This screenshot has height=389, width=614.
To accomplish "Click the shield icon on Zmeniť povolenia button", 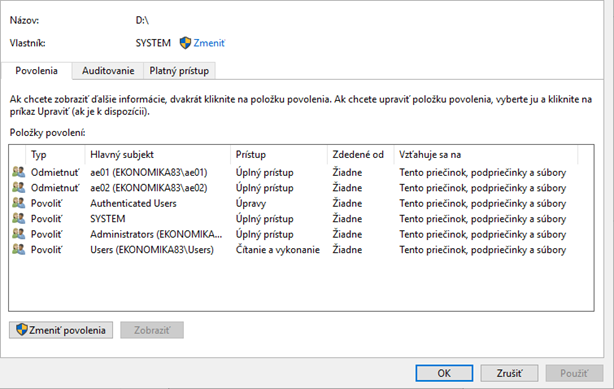I will point(22,329).
